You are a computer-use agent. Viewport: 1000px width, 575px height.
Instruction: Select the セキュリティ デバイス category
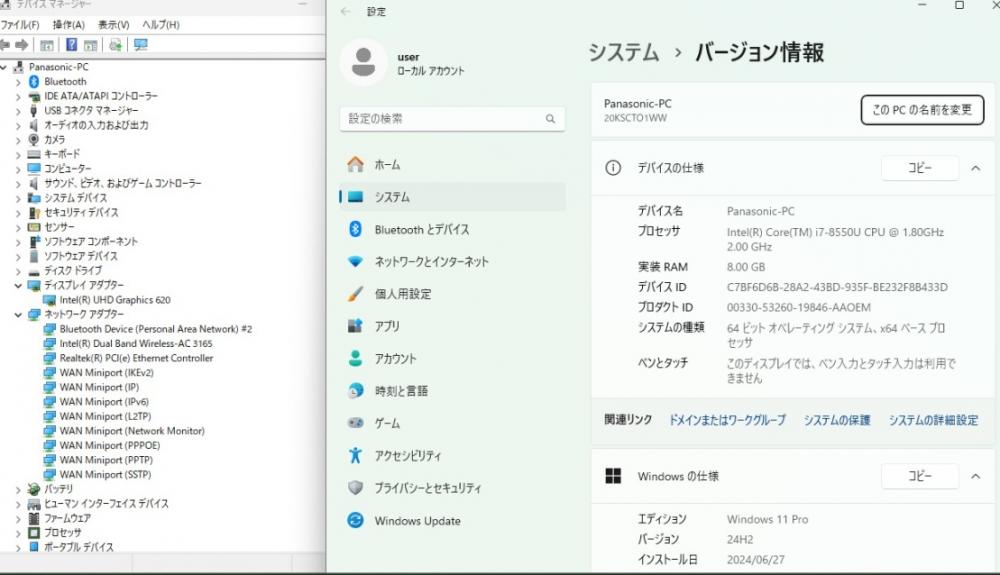coord(81,212)
